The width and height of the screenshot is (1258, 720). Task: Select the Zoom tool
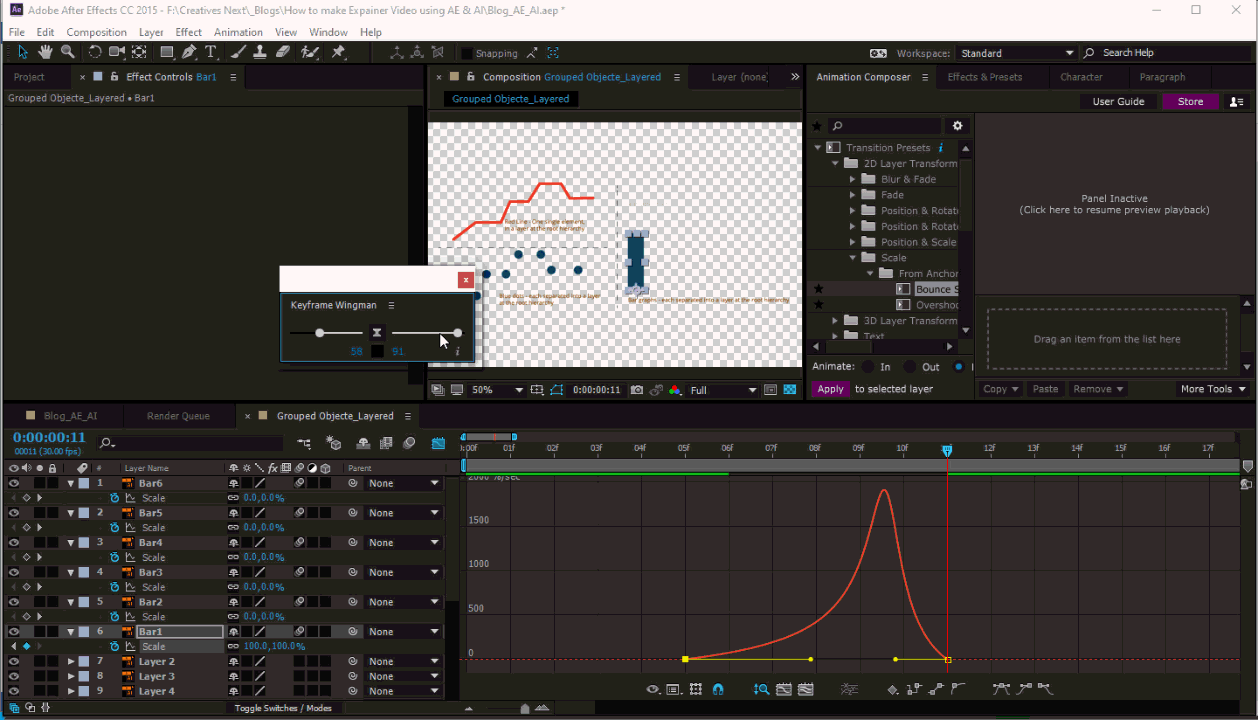click(x=66, y=52)
